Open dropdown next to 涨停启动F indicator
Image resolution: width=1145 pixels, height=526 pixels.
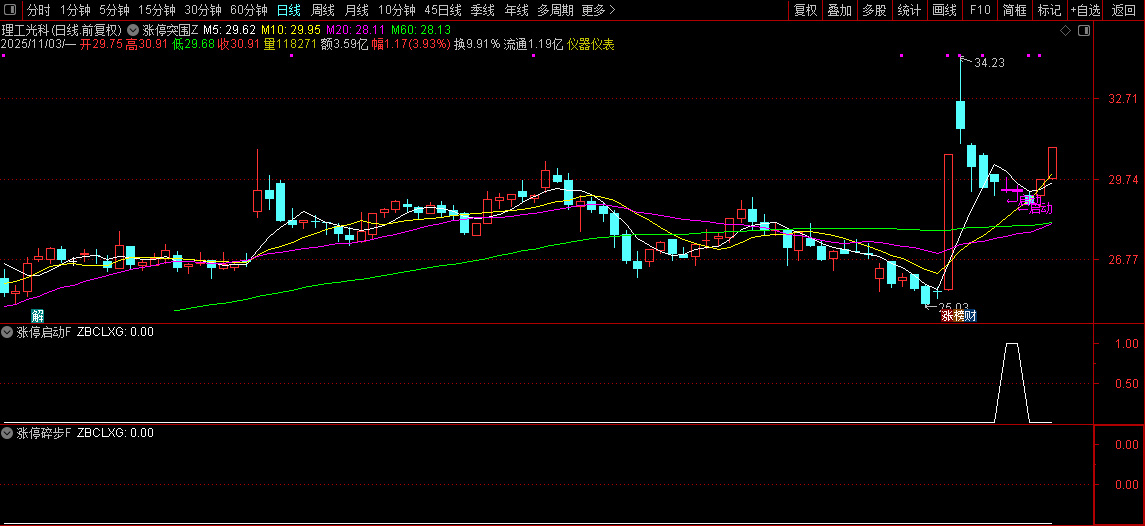[7, 332]
